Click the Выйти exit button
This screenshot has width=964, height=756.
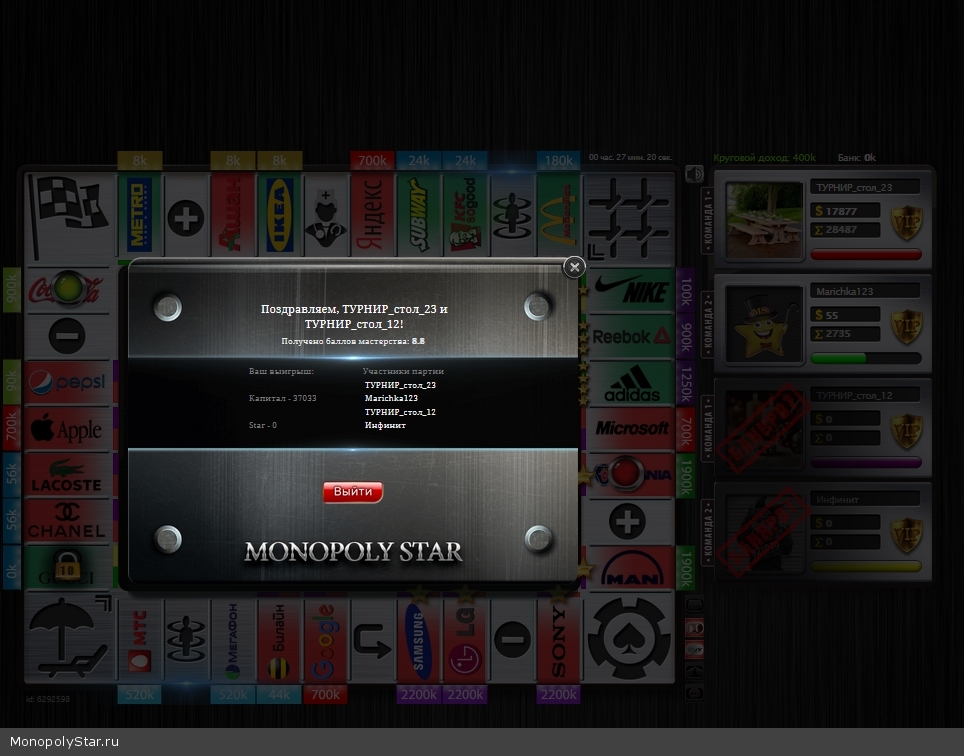pyautogui.click(x=353, y=492)
